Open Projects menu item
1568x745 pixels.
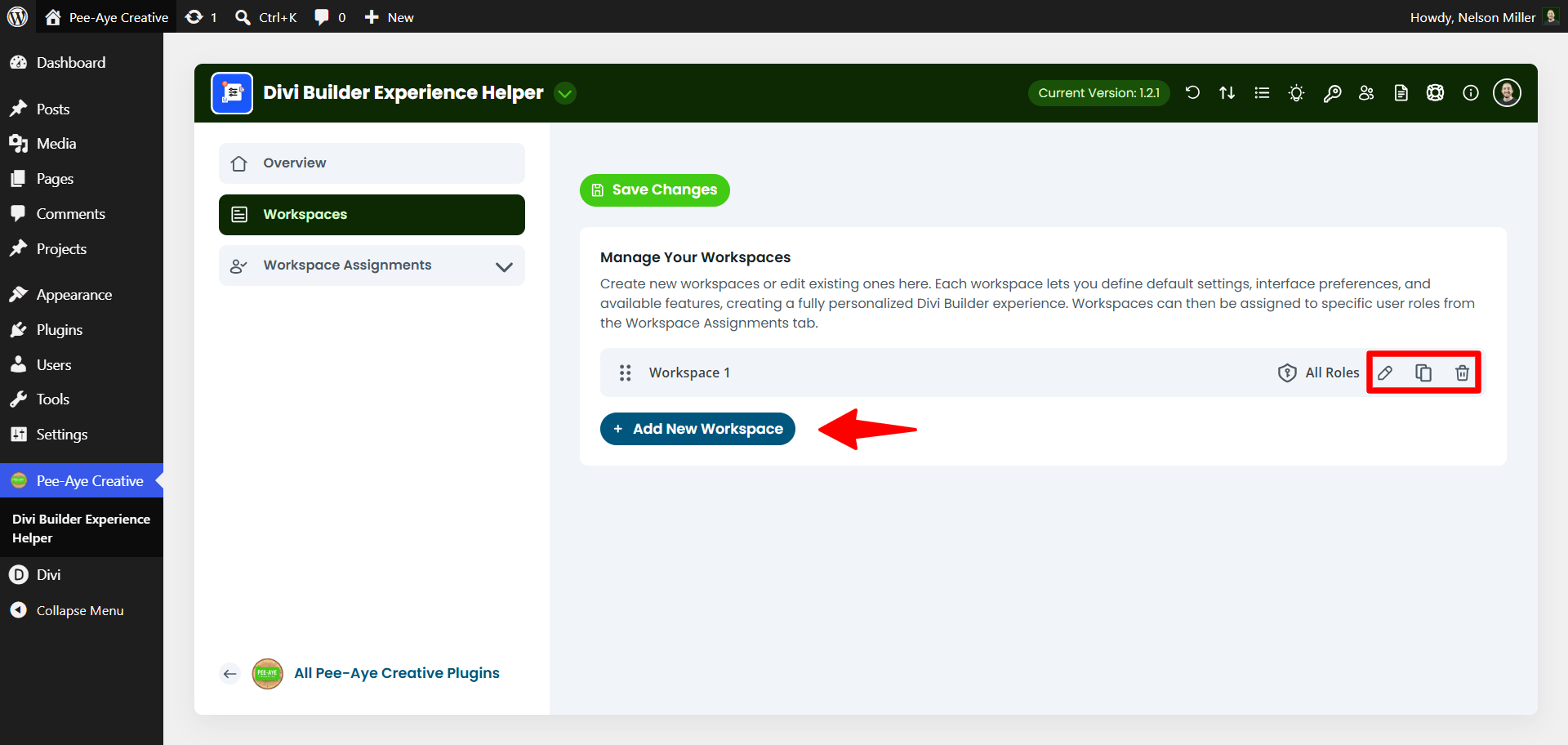(x=82, y=249)
